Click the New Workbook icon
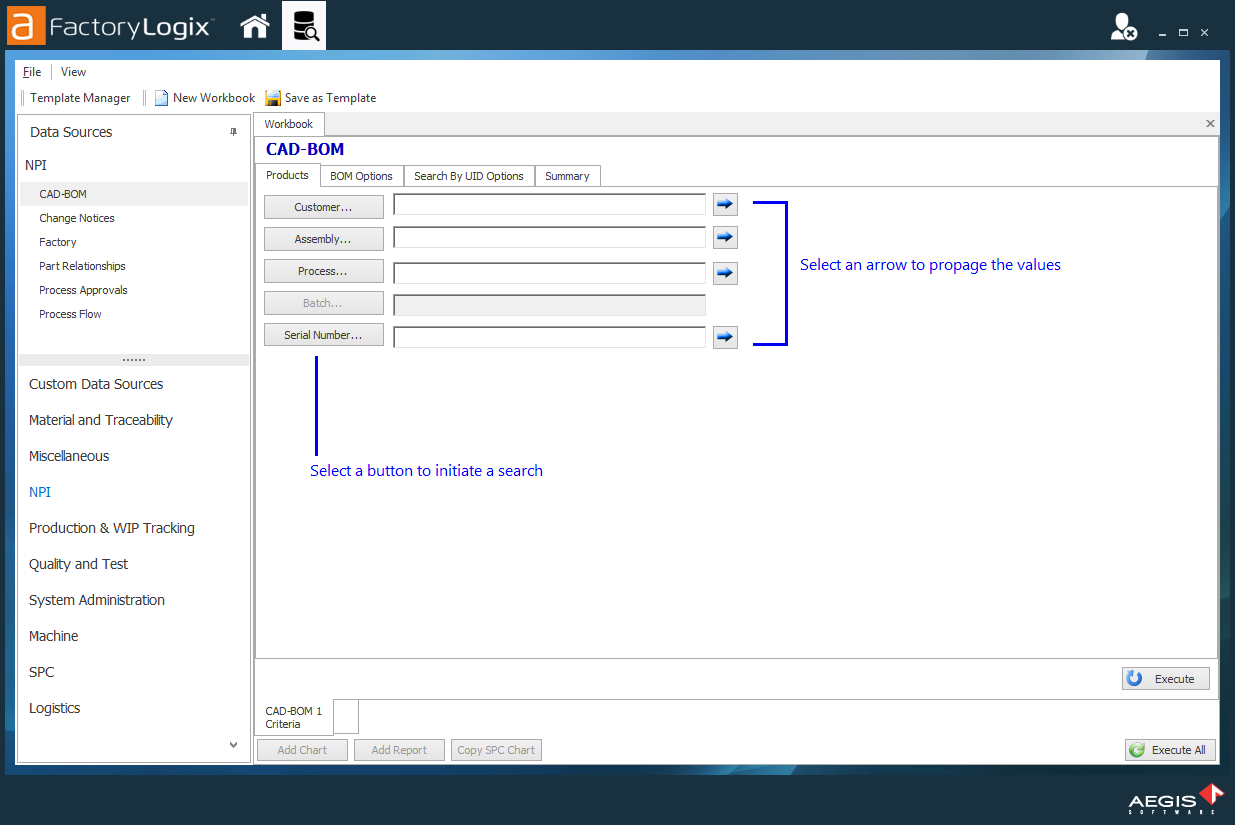Image resolution: width=1235 pixels, height=825 pixels. click(x=161, y=97)
